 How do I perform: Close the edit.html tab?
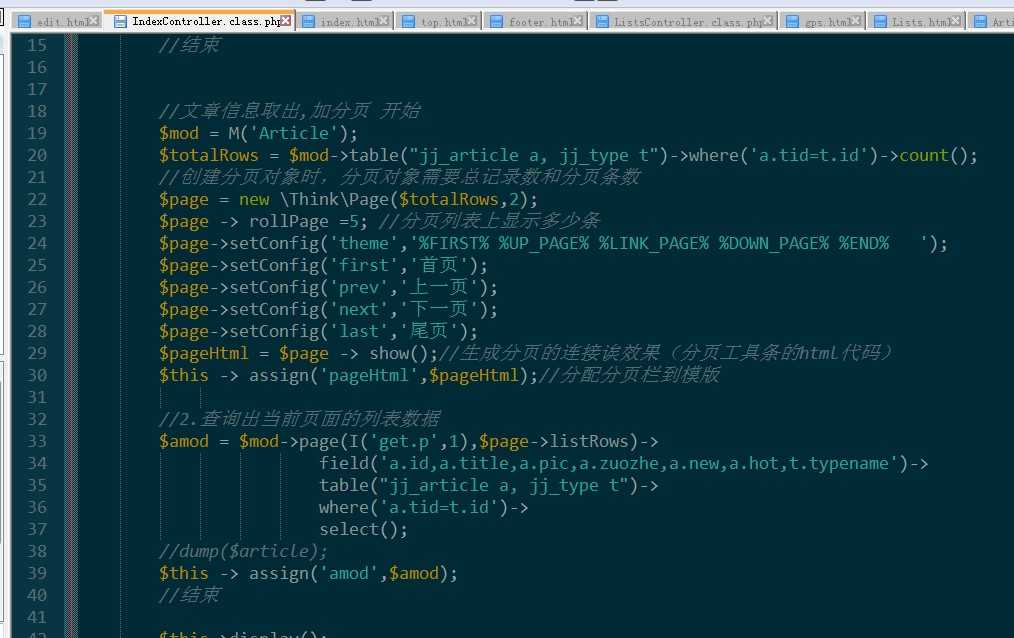point(94,21)
